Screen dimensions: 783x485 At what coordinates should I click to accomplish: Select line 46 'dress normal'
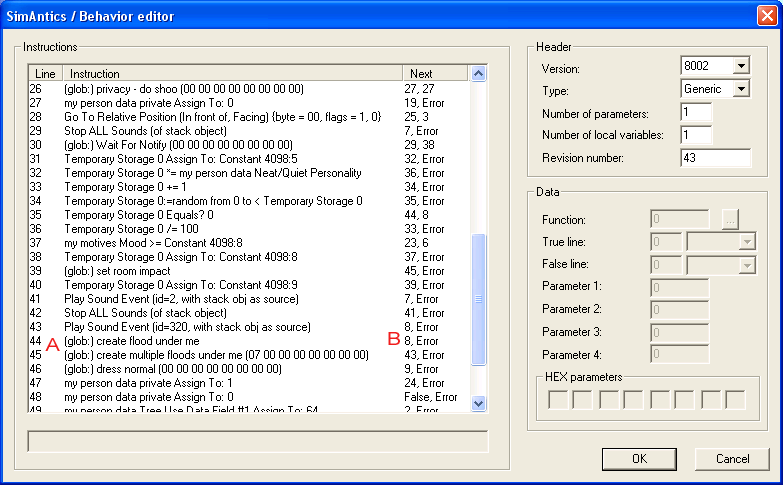coord(249,369)
